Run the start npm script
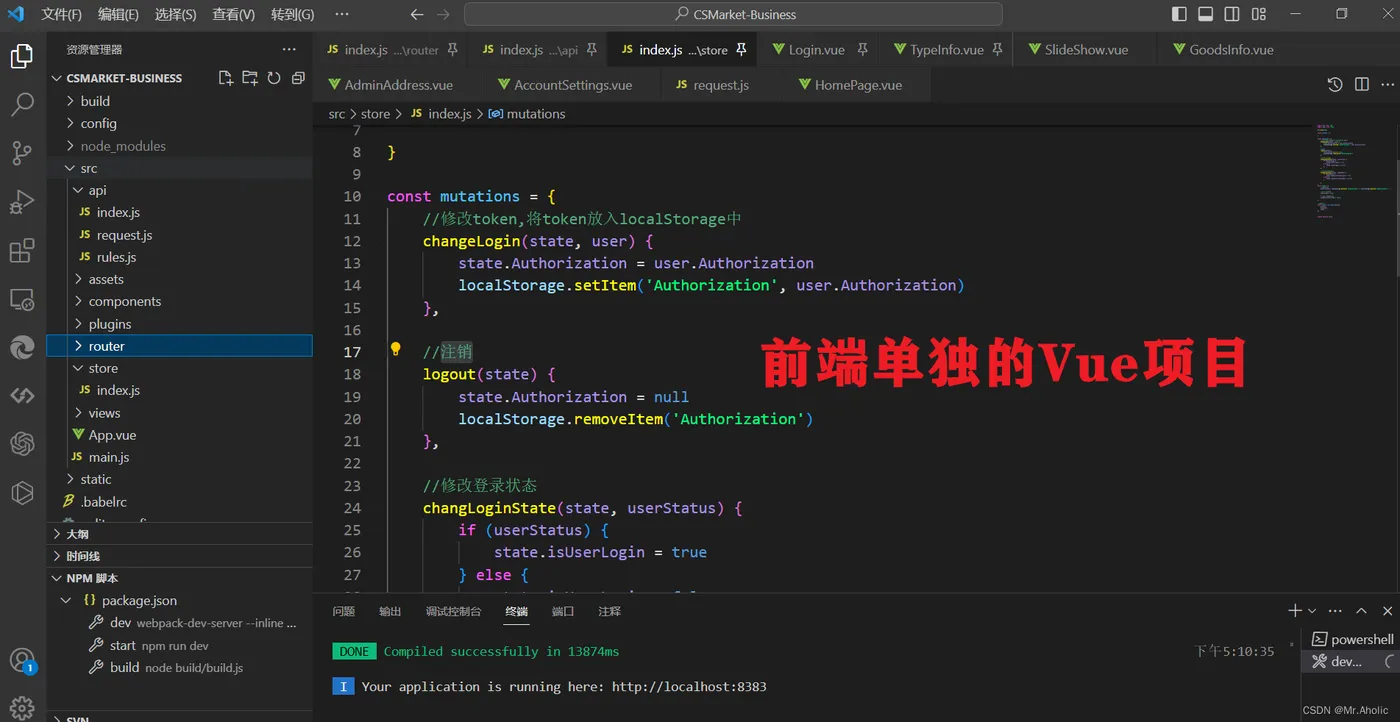This screenshot has width=1400, height=722. tap(180, 645)
